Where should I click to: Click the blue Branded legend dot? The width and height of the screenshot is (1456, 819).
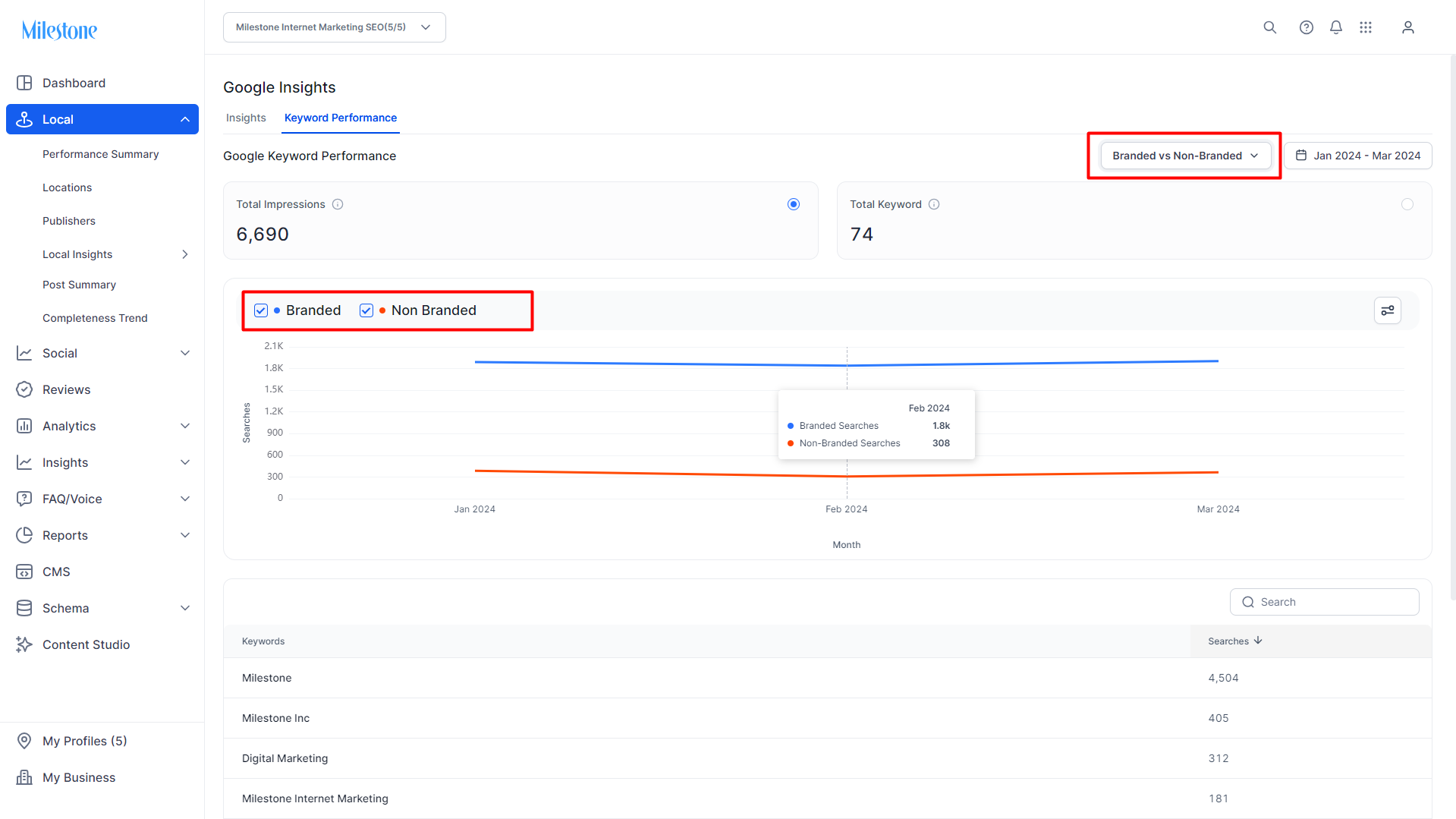coord(277,310)
